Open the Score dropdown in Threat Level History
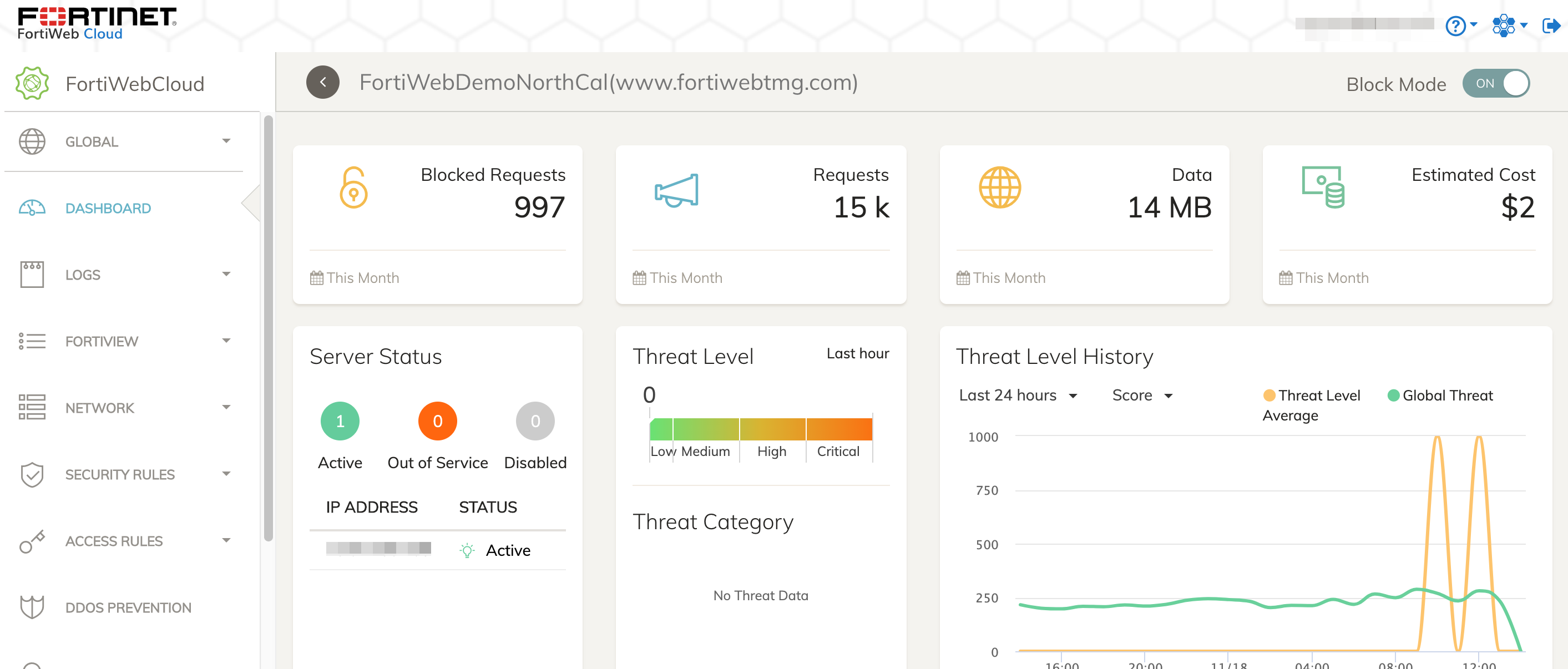 [x=1142, y=396]
